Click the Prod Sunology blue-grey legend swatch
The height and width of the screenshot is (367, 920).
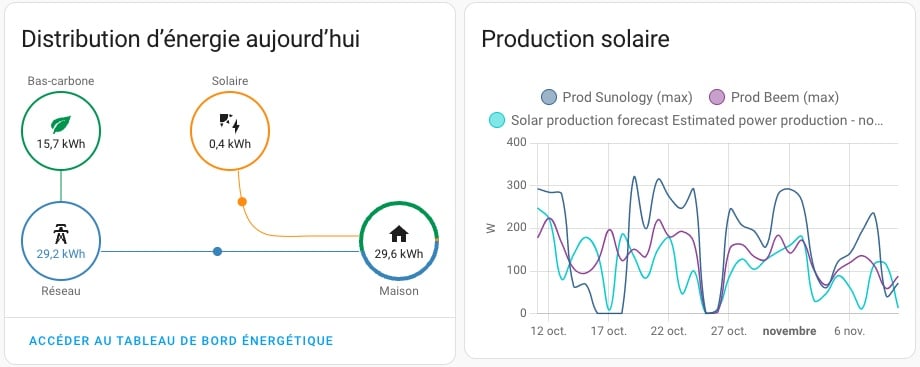(549, 97)
